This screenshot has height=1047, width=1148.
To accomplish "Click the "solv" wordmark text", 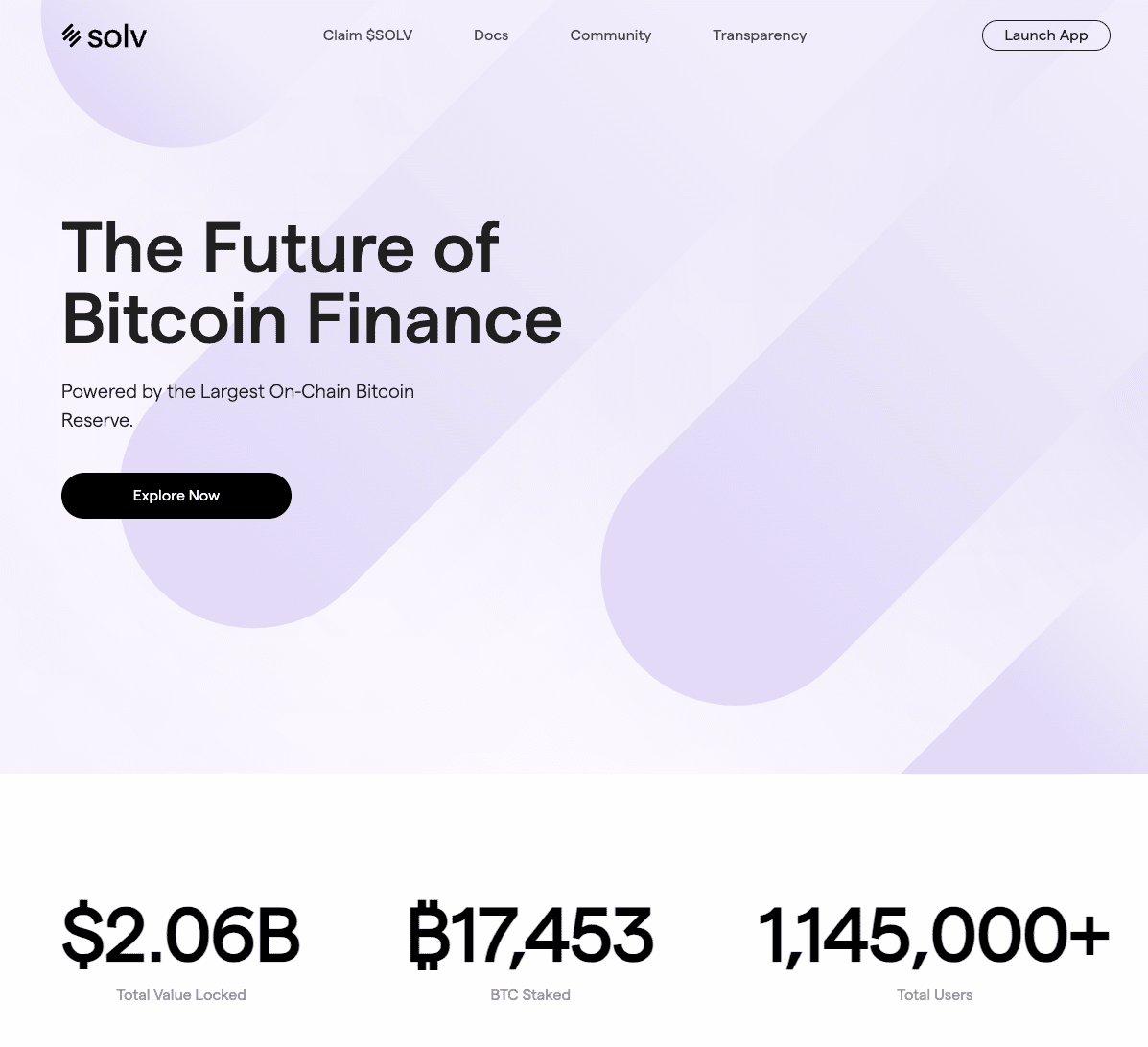I will pyautogui.click(x=117, y=36).
